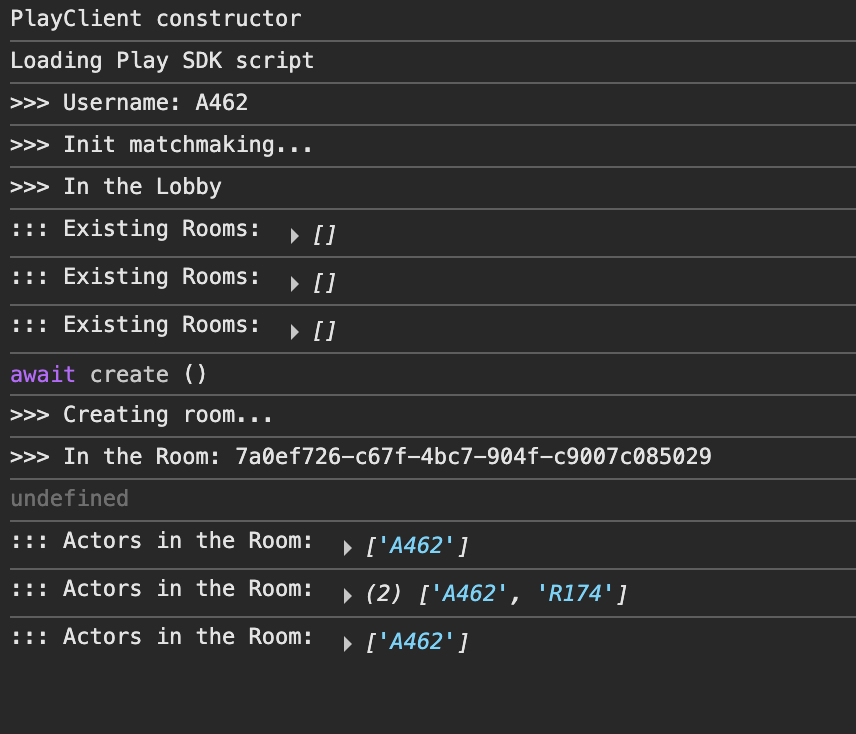Expand the third Existing Rooms array triangle
This screenshot has width=856, height=734.
[x=295, y=332]
